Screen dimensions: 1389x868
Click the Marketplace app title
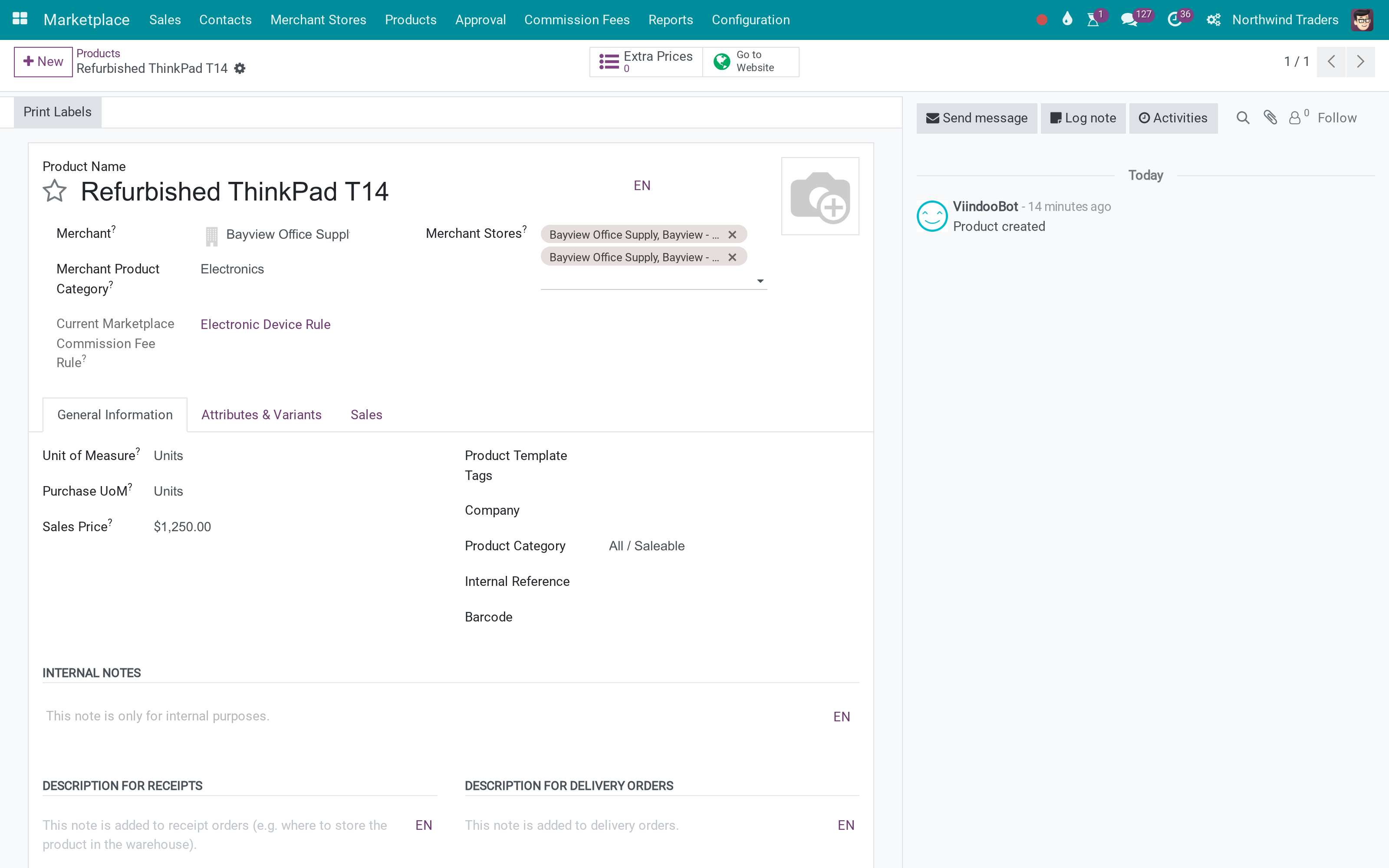click(87, 20)
